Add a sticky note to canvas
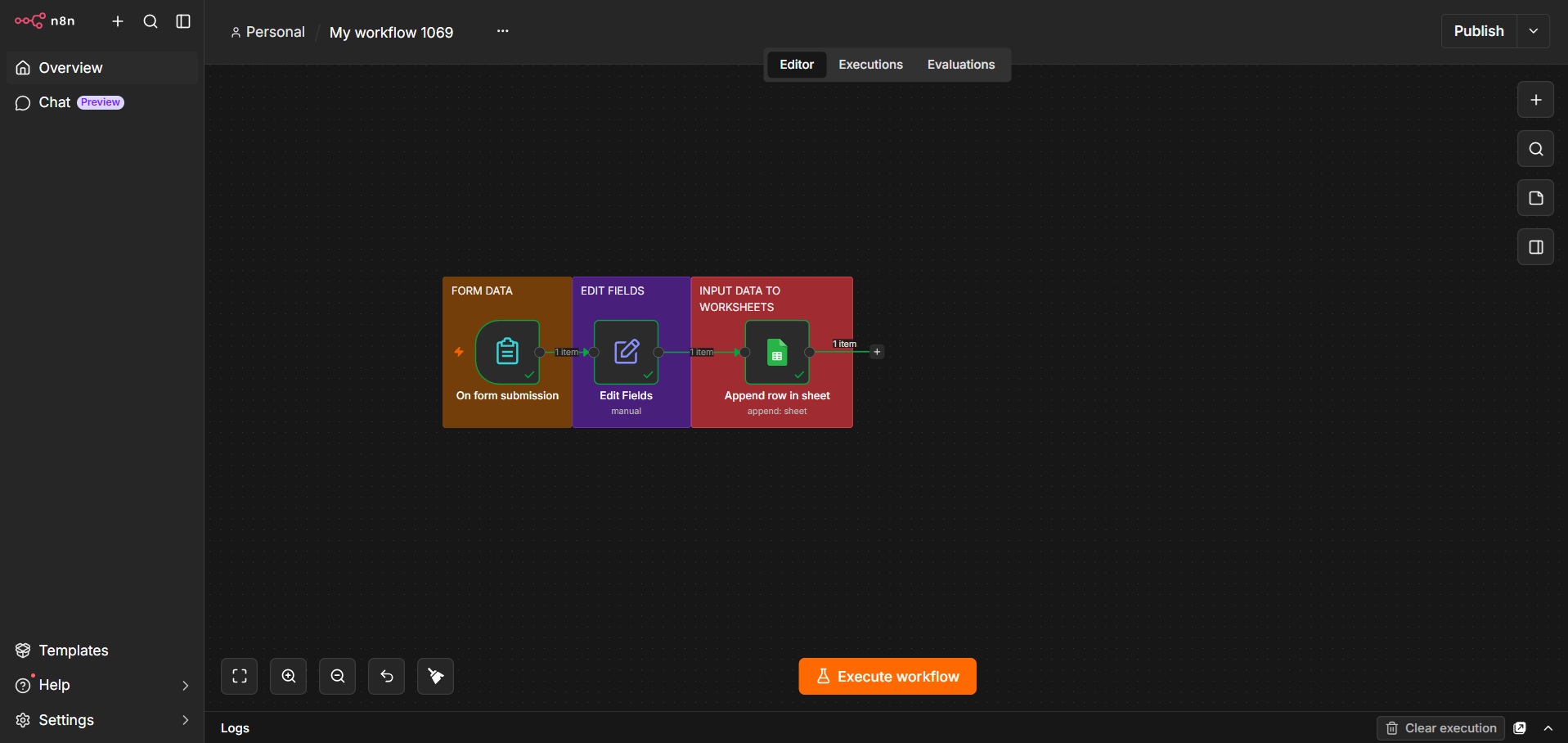This screenshot has width=1568, height=743. click(1536, 198)
